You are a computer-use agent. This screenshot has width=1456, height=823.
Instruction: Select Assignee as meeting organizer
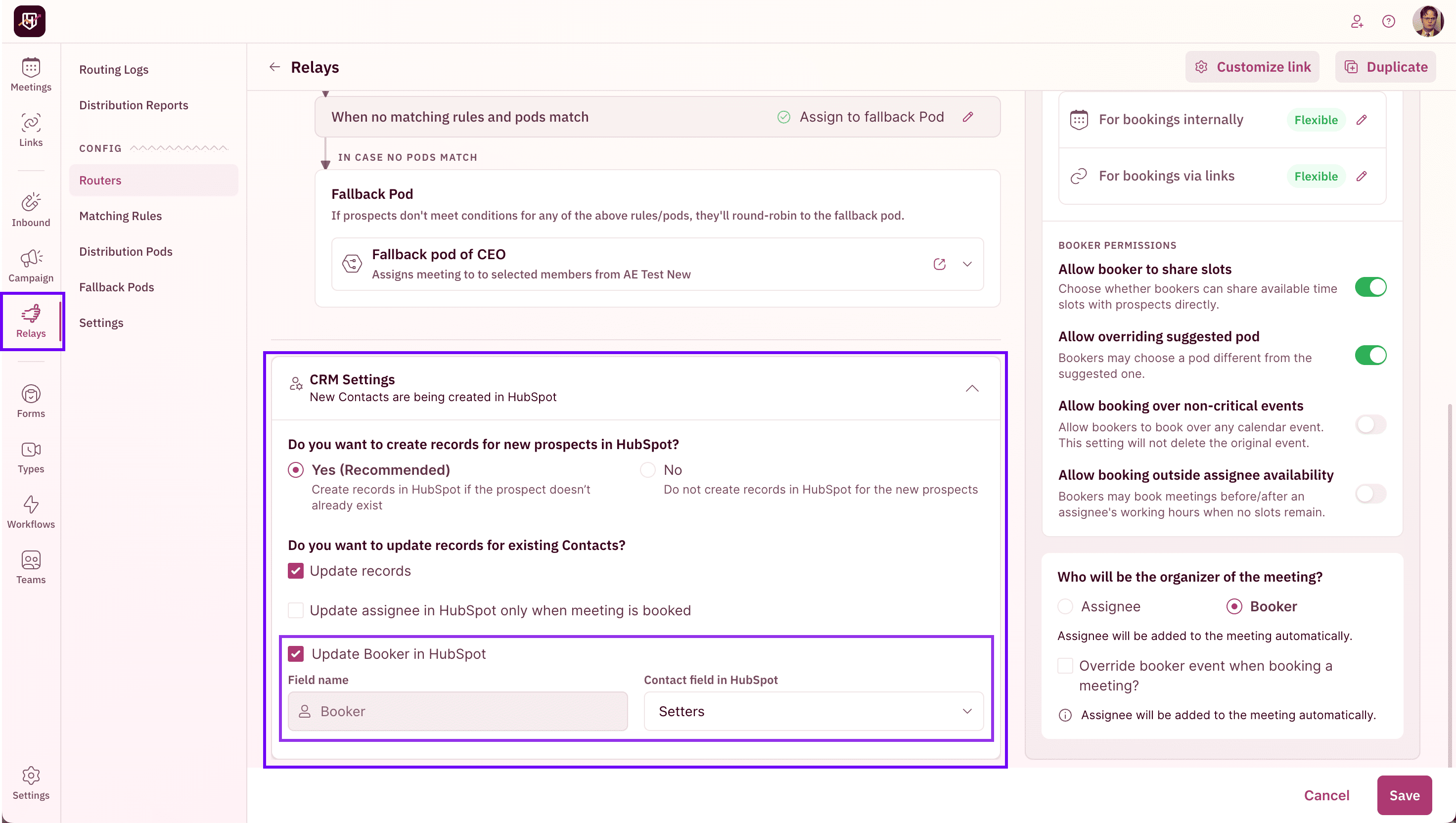tap(1065, 606)
